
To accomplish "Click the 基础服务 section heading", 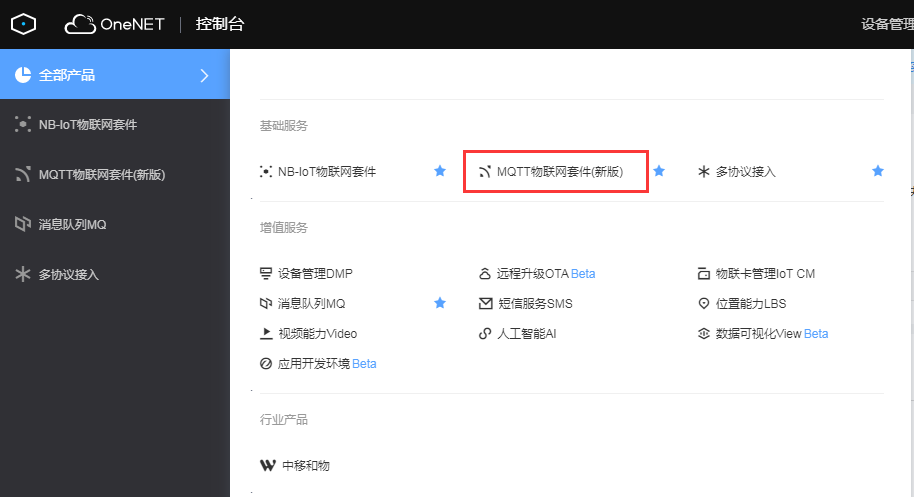I will pyautogui.click(x=284, y=125).
